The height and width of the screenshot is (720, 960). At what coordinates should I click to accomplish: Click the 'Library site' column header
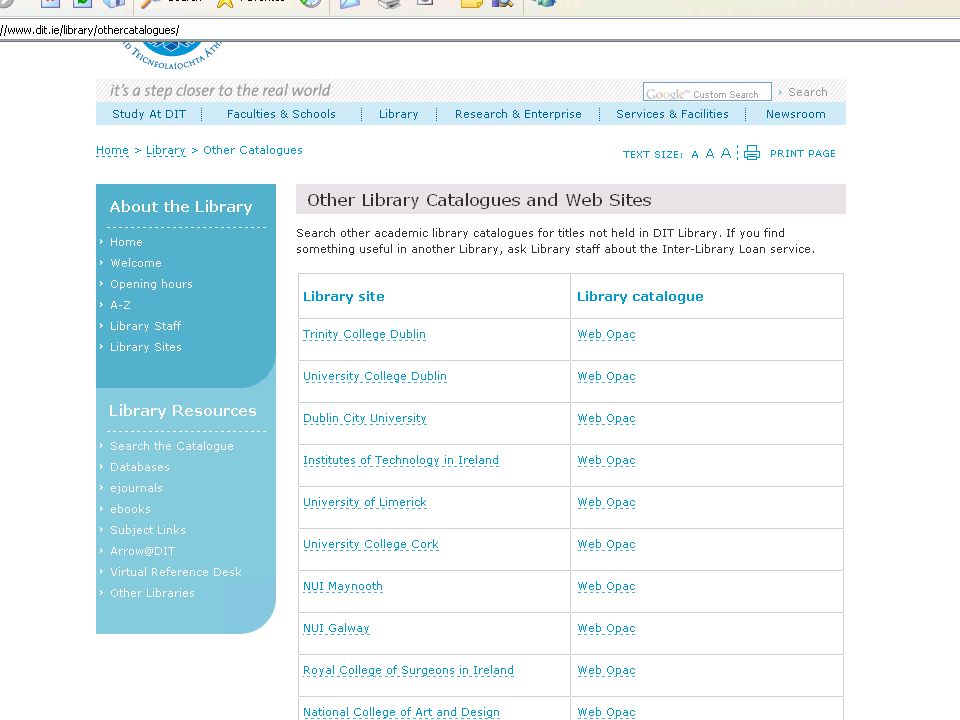point(343,296)
